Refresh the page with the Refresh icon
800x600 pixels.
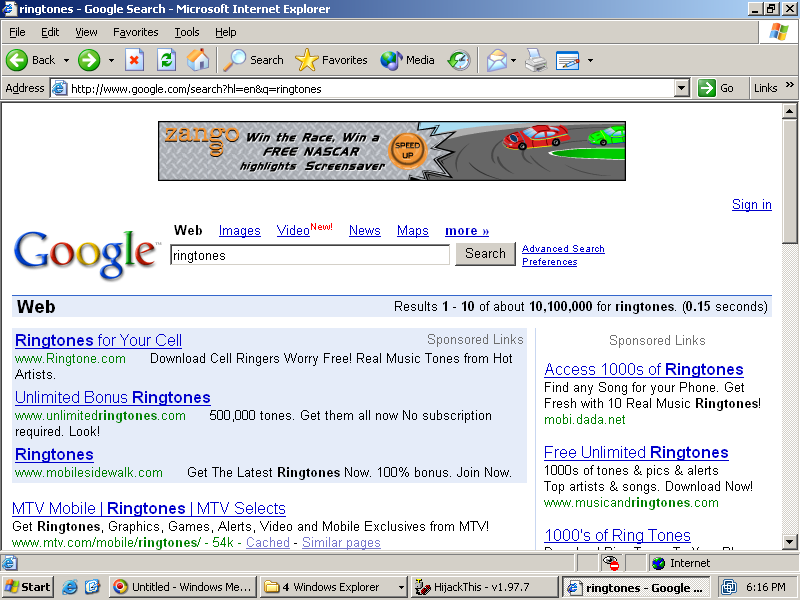166,60
